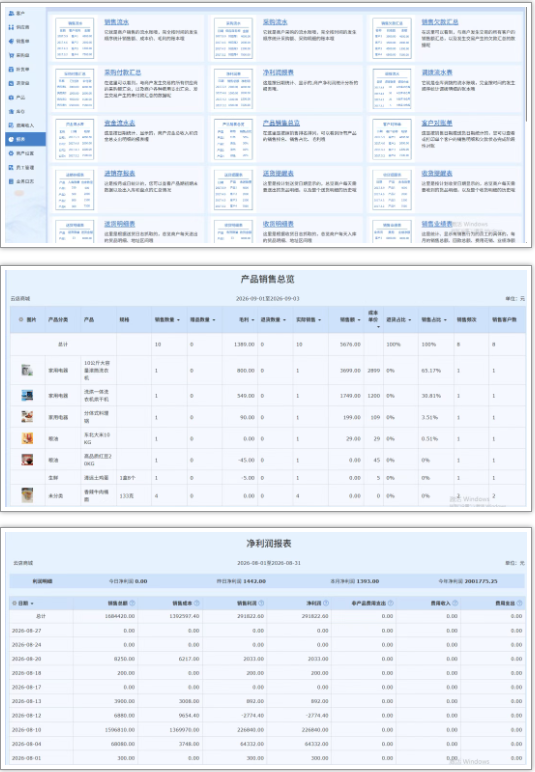Click the 净利润报表 report thumbnail icon
535x772 pixels.
[233, 89]
